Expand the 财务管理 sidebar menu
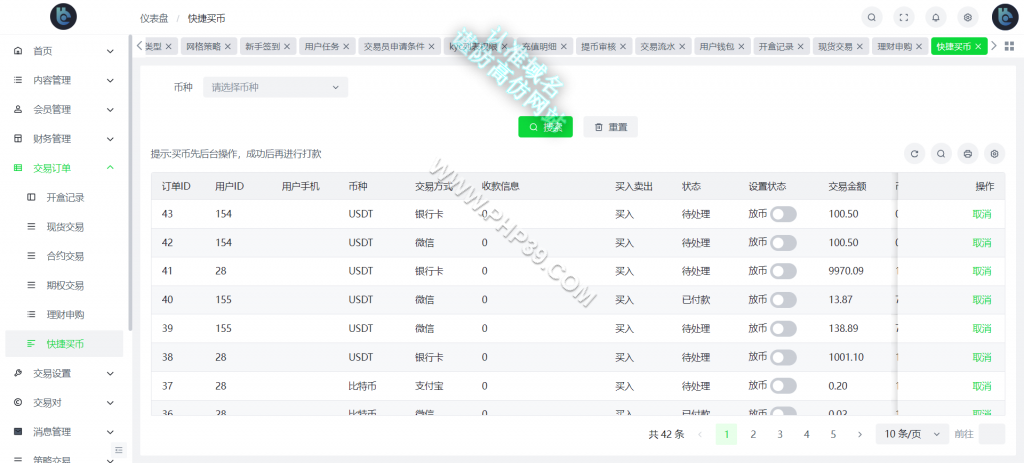Image resolution: width=1024 pixels, height=463 pixels. (x=65, y=138)
